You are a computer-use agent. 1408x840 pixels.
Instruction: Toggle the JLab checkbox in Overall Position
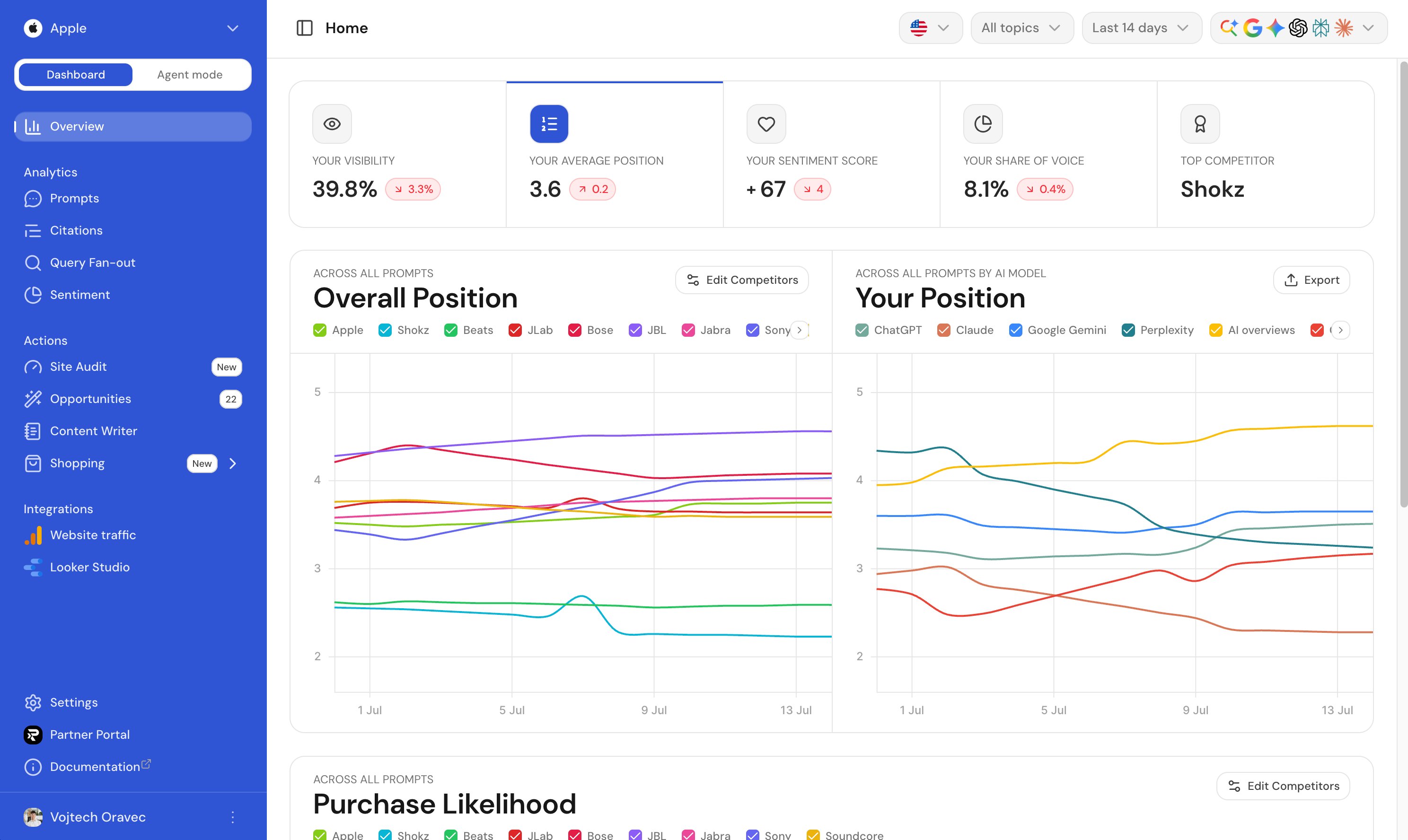(x=515, y=330)
